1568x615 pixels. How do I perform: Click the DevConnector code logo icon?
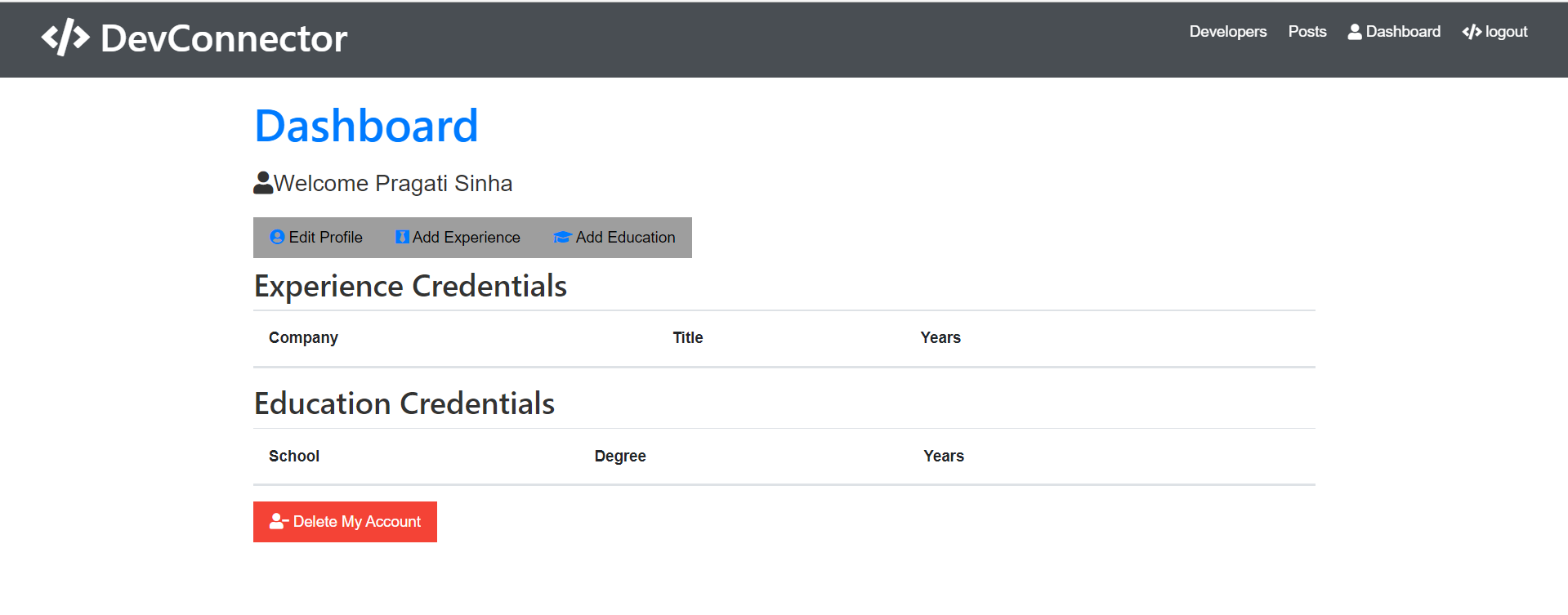tap(65, 38)
